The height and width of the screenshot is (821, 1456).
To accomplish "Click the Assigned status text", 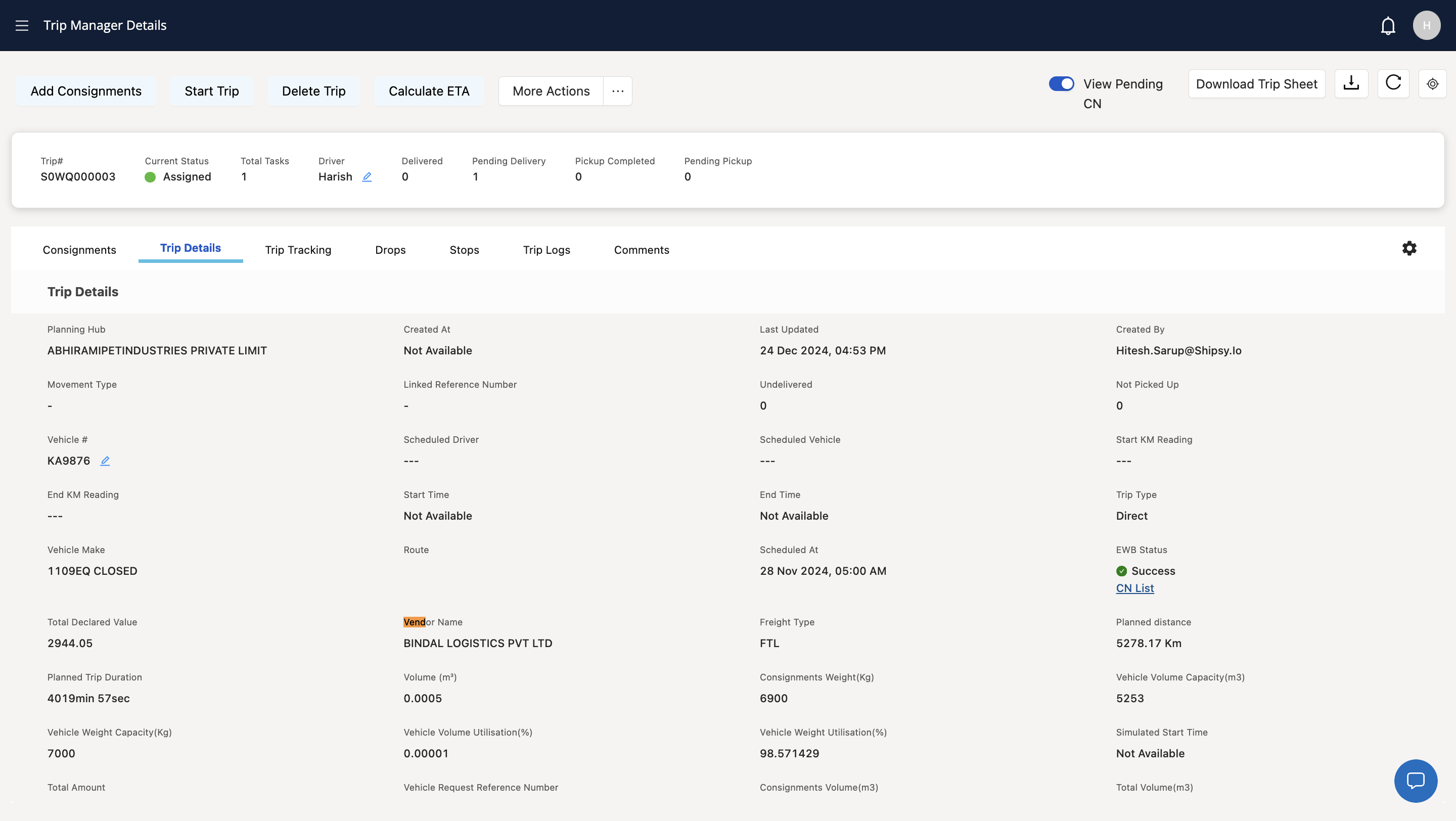I will [187, 177].
